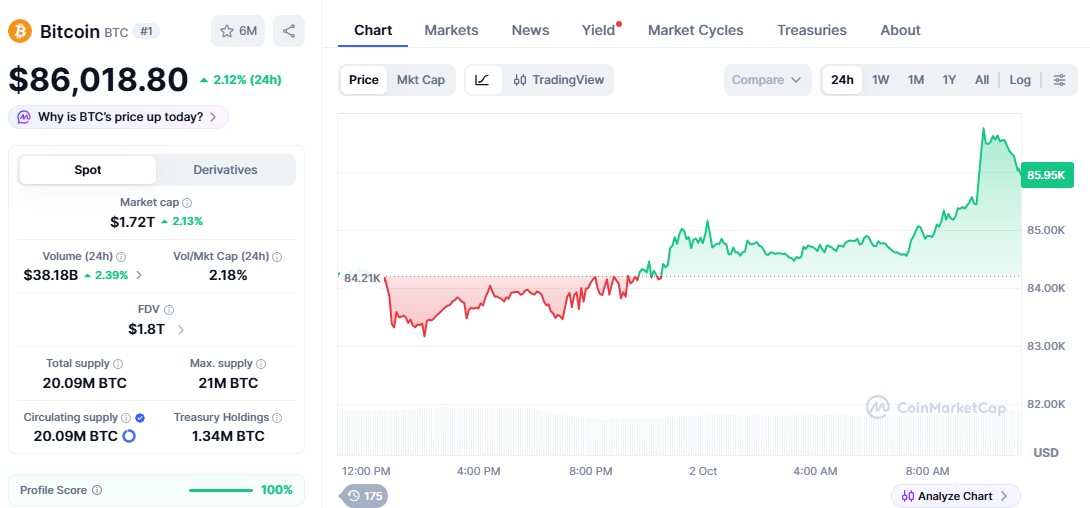
Task: Click "Why is BTC's price up today?" text
Action: pos(120,117)
